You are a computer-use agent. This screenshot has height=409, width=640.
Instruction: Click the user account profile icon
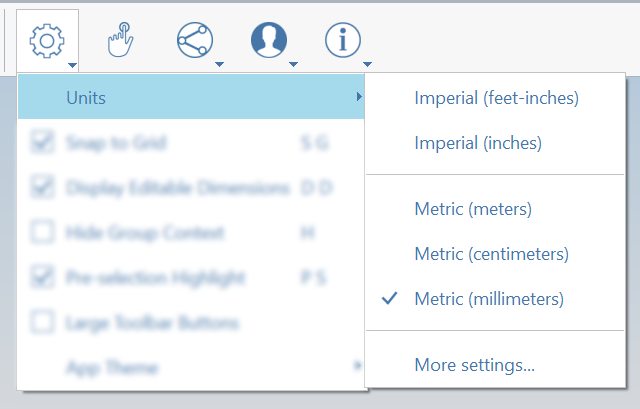268,40
